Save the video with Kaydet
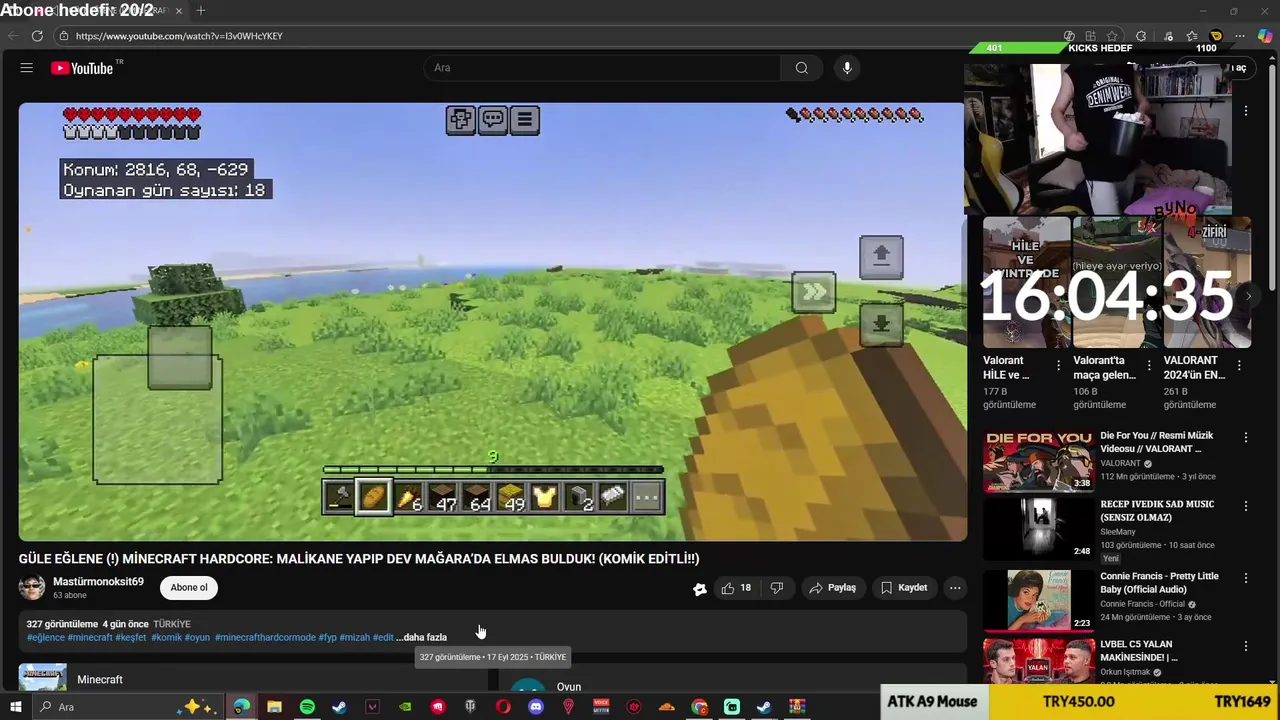The height and width of the screenshot is (720, 1280). pyautogui.click(x=903, y=588)
